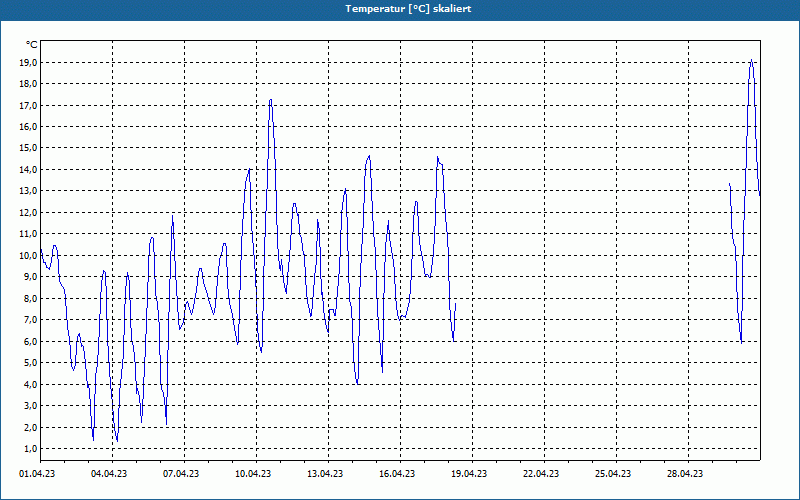This screenshot has width=800, height=500.
Task: Click the 15,0 y-axis label
Action: 28,148
